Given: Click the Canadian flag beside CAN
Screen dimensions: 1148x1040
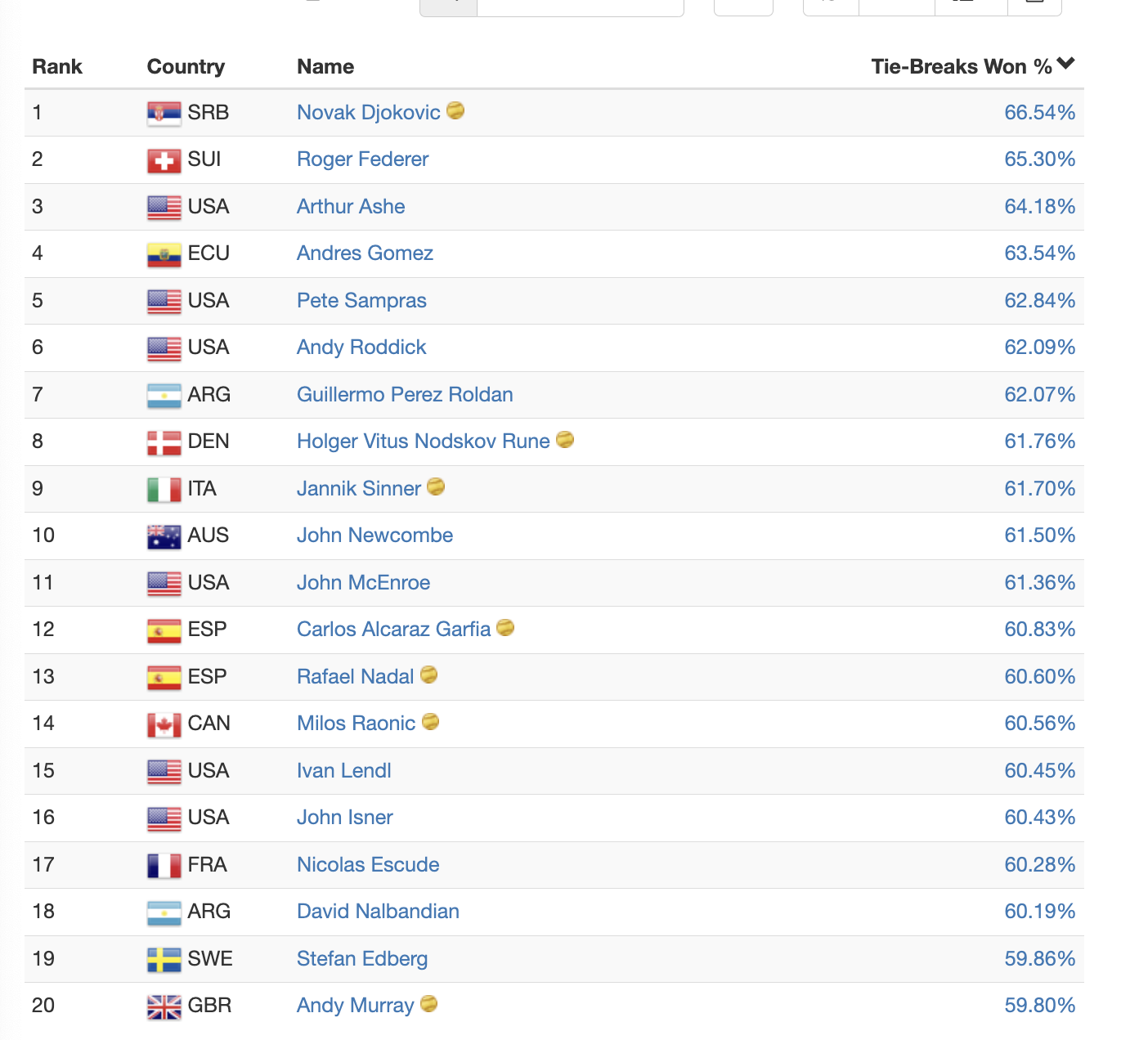Looking at the screenshot, I should click(x=164, y=724).
